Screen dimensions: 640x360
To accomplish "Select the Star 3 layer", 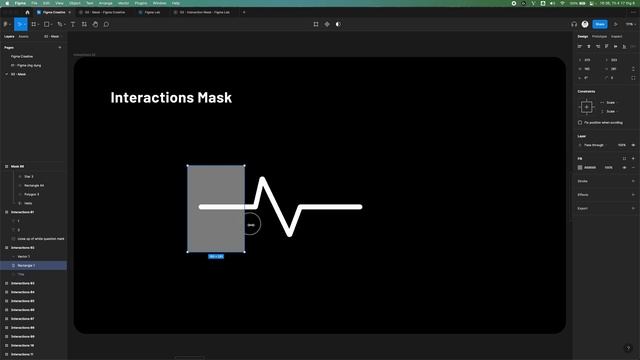I will 29,177.
